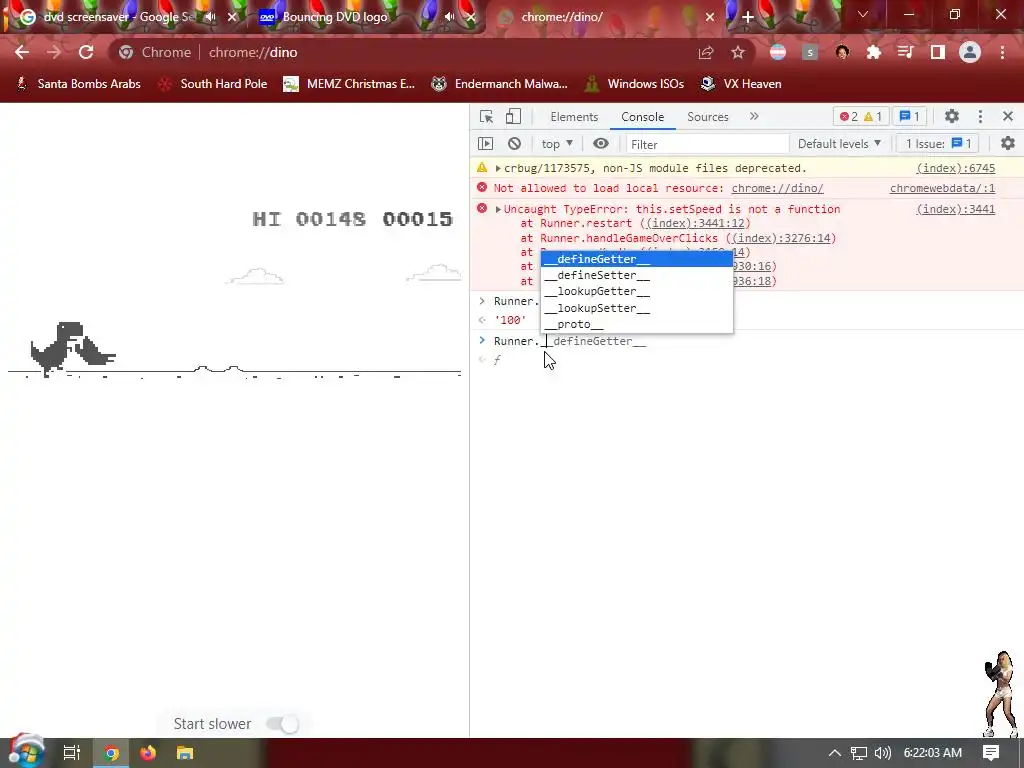Open the (index):3276:14 stack trace link
Image resolution: width=1024 pixels, height=768 pixels.
coord(780,238)
